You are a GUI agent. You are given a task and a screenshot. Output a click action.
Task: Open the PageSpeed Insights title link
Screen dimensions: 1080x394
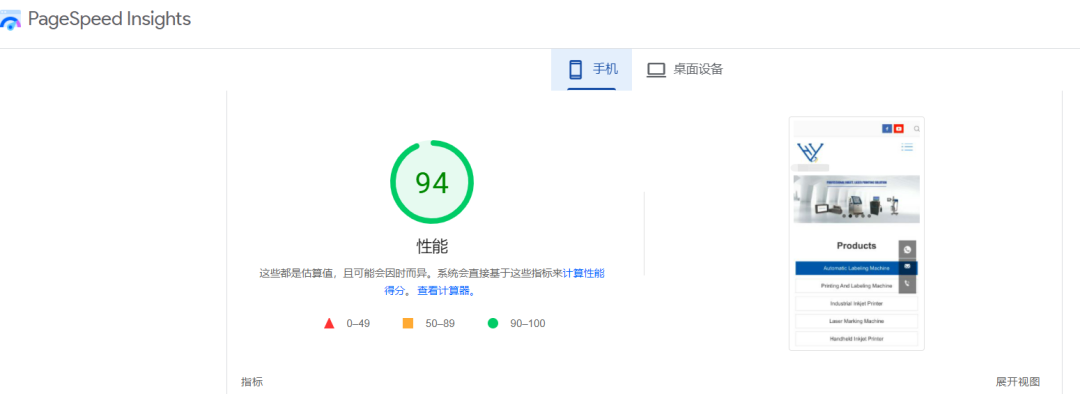pos(109,19)
